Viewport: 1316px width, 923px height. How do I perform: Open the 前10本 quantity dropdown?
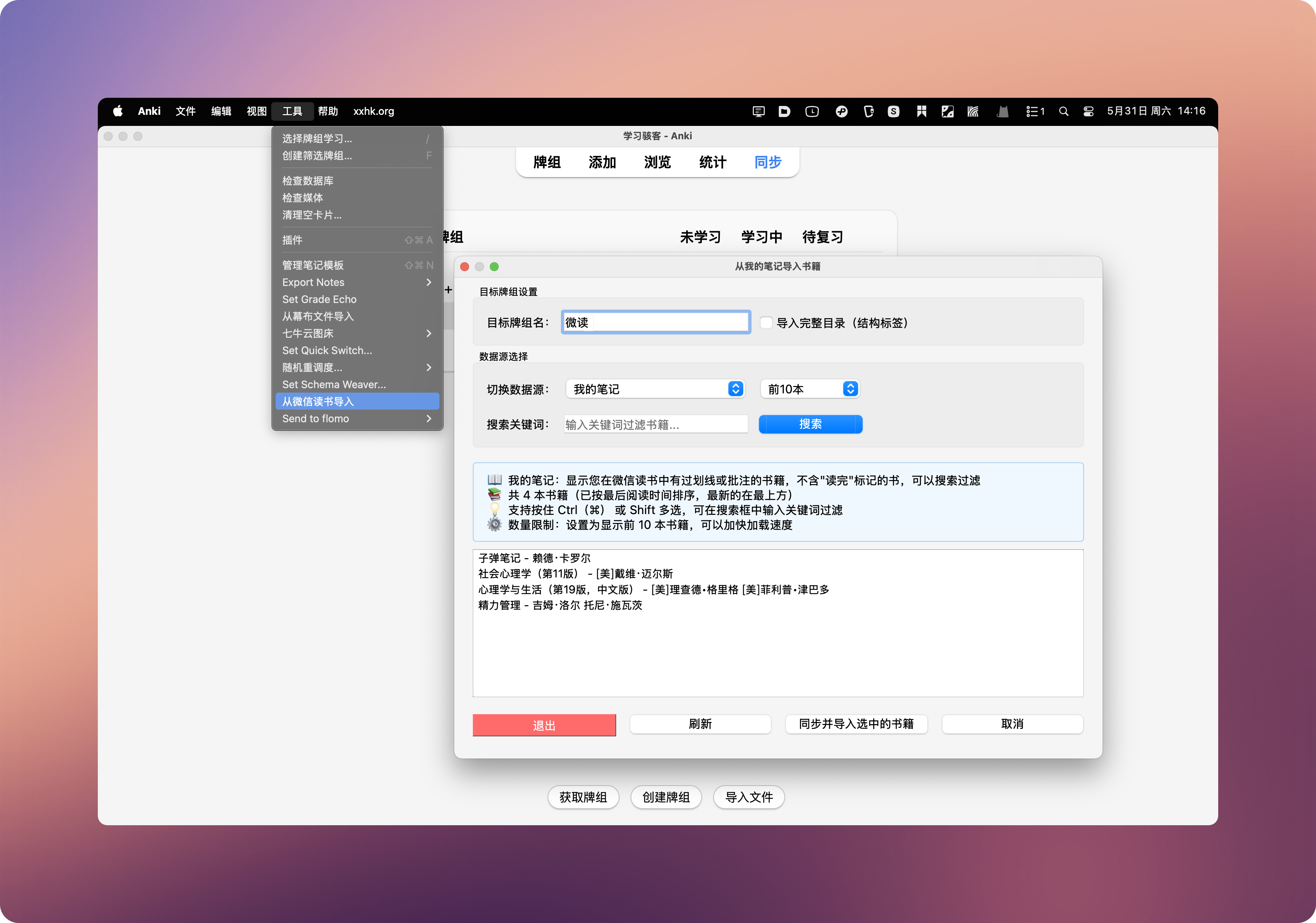coord(809,389)
